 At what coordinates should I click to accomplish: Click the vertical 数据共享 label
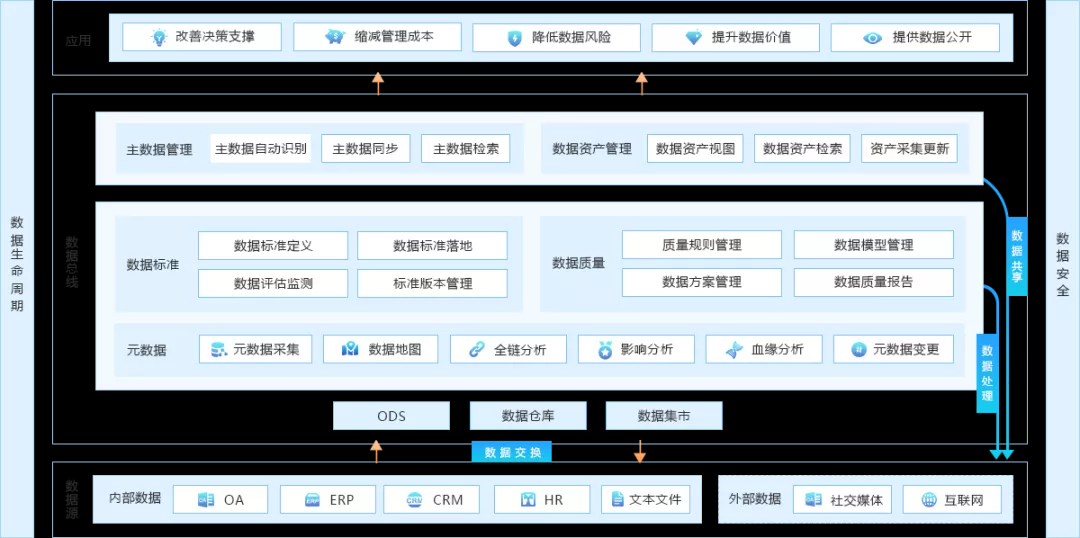tap(1017, 257)
